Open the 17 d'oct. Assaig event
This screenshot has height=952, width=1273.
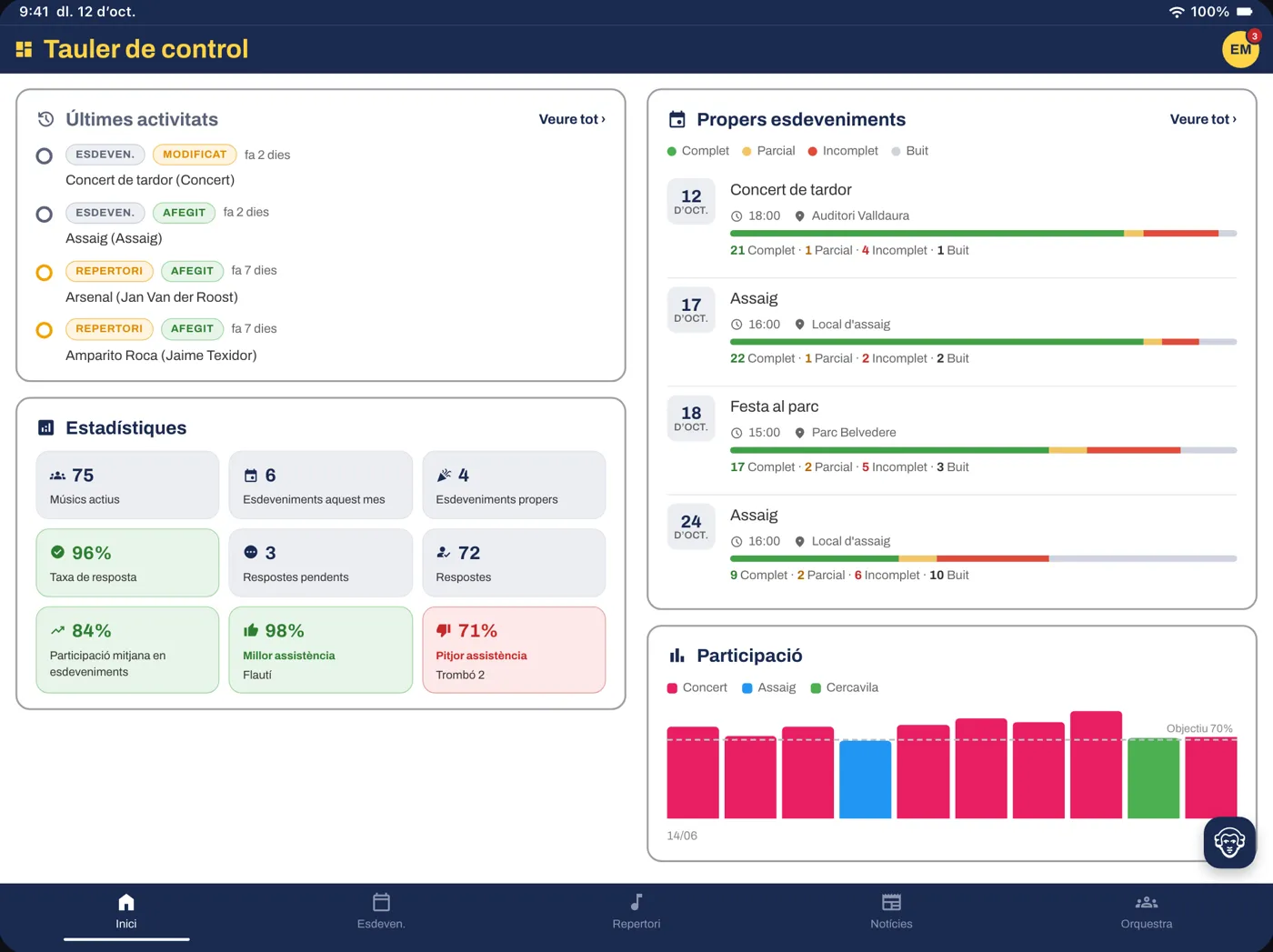[952, 327]
